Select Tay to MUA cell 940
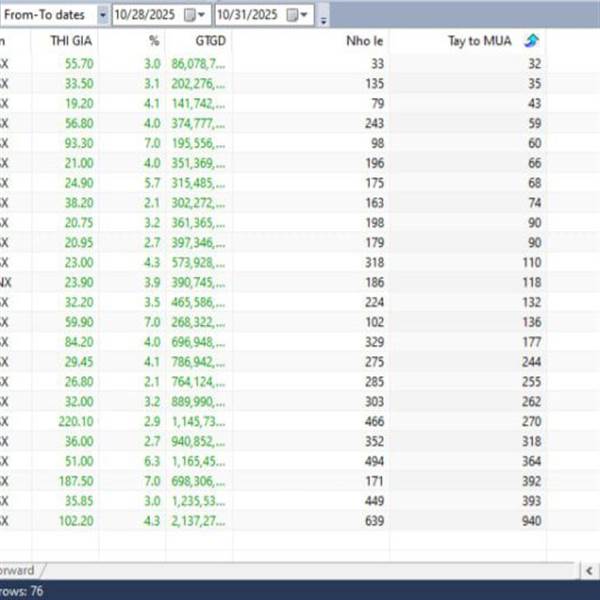The width and height of the screenshot is (600, 600). click(532, 521)
